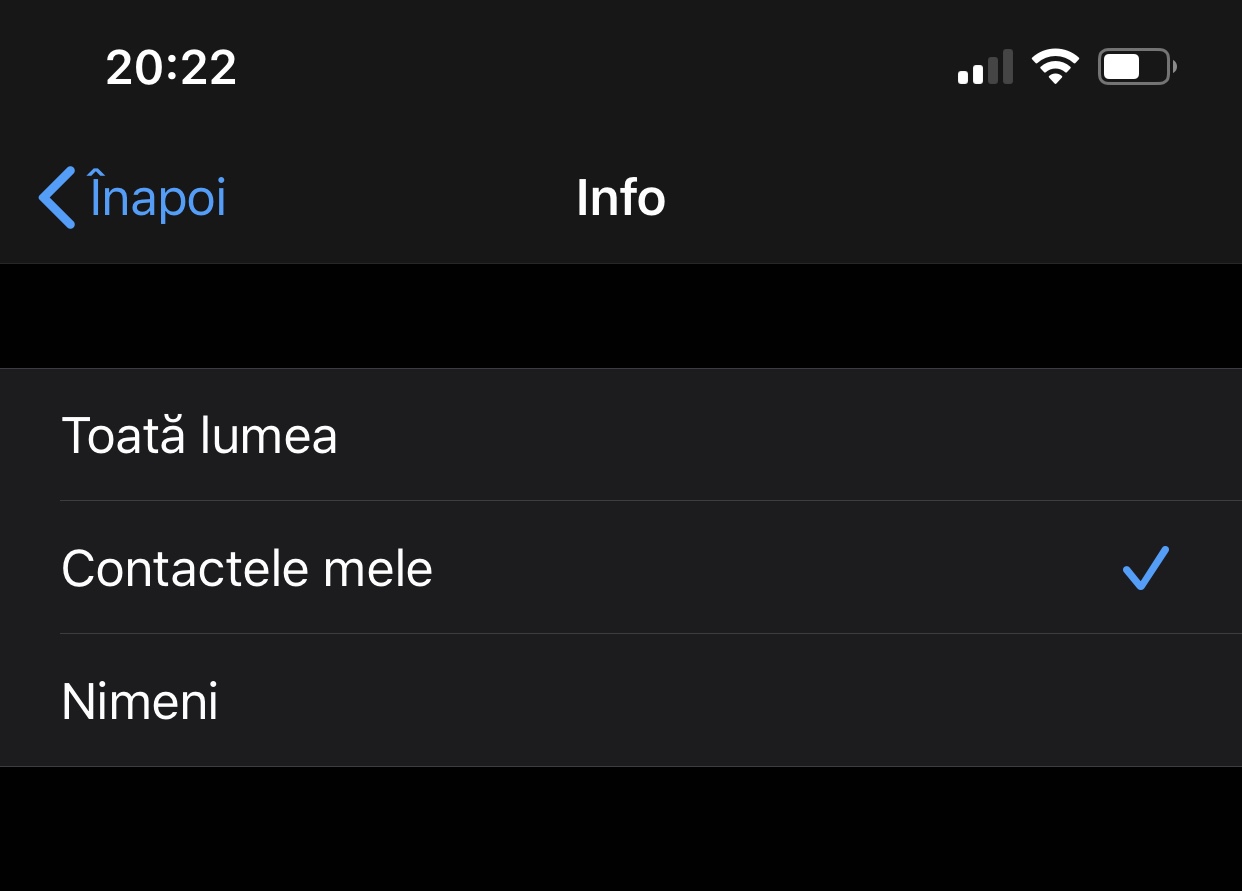Screen dimensions: 1242x891
Task: Click the "Info" page title
Action: tap(620, 198)
